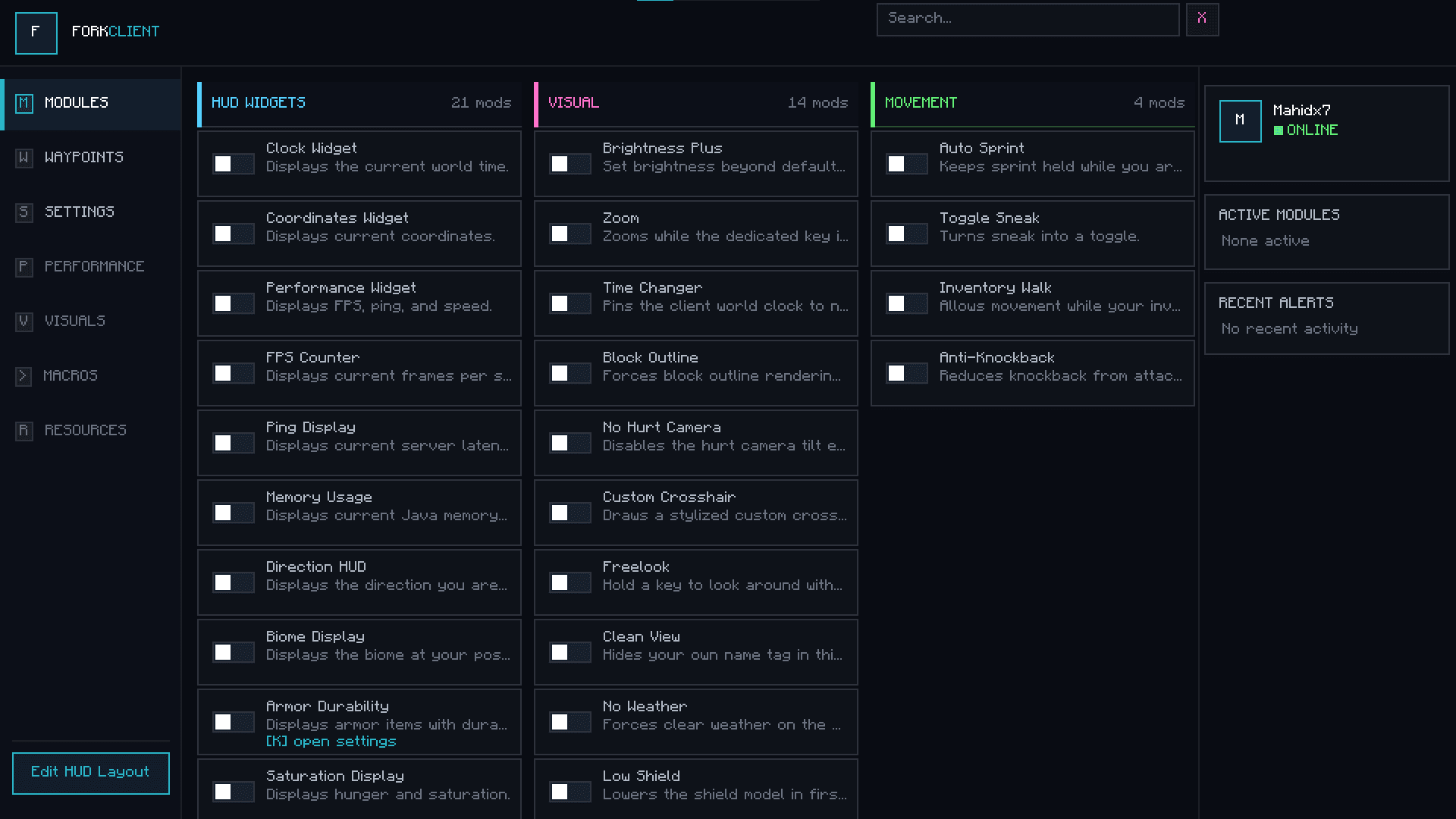This screenshot has width=1456, height=819.
Task: Click the ForkClient F logo icon
Action: tap(36, 33)
